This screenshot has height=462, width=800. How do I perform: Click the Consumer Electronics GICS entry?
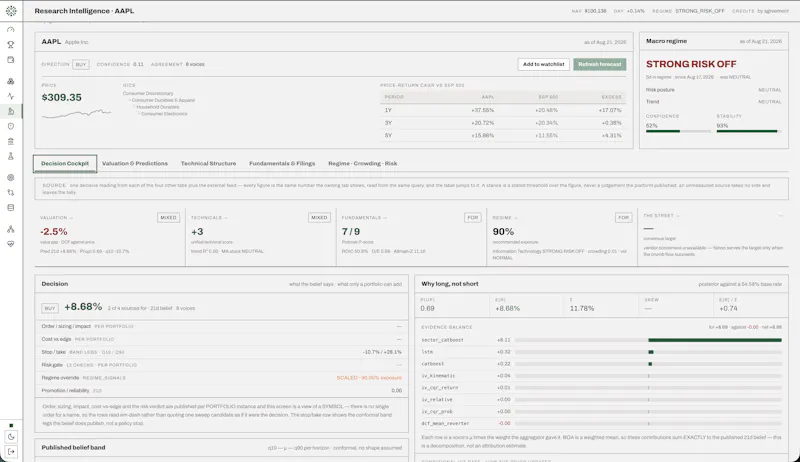[164, 114]
